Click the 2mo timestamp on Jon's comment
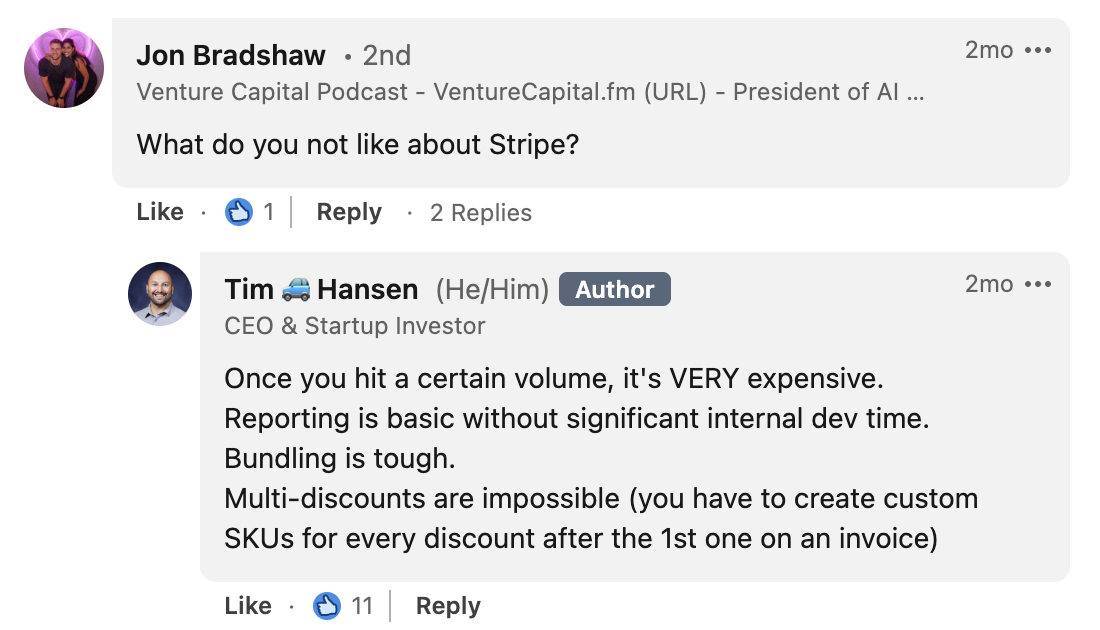 [x=989, y=50]
